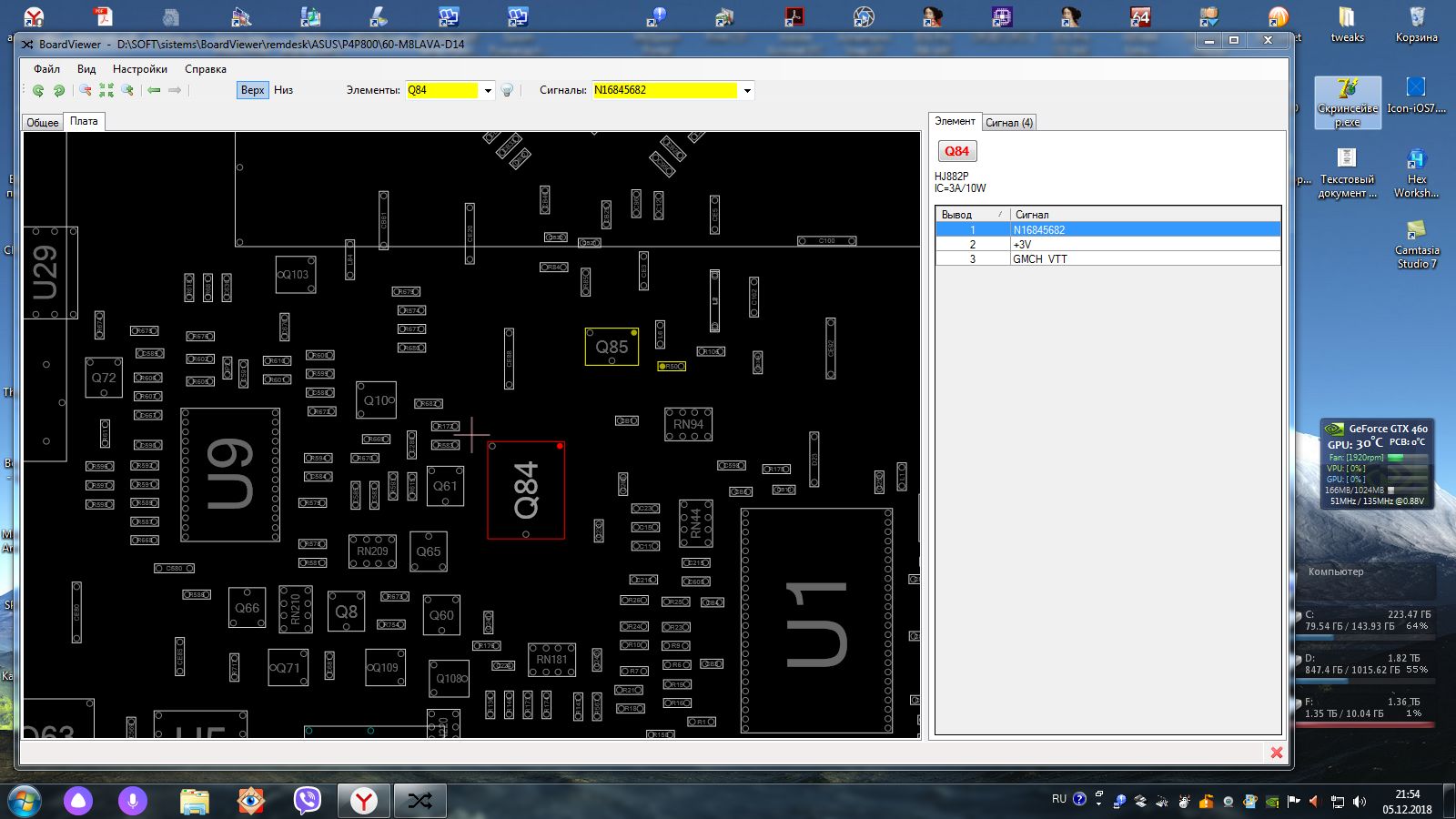Image resolution: width=1456 pixels, height=819 pixels.
Task: Select component RN181 on the board
Action: point(551,660)
